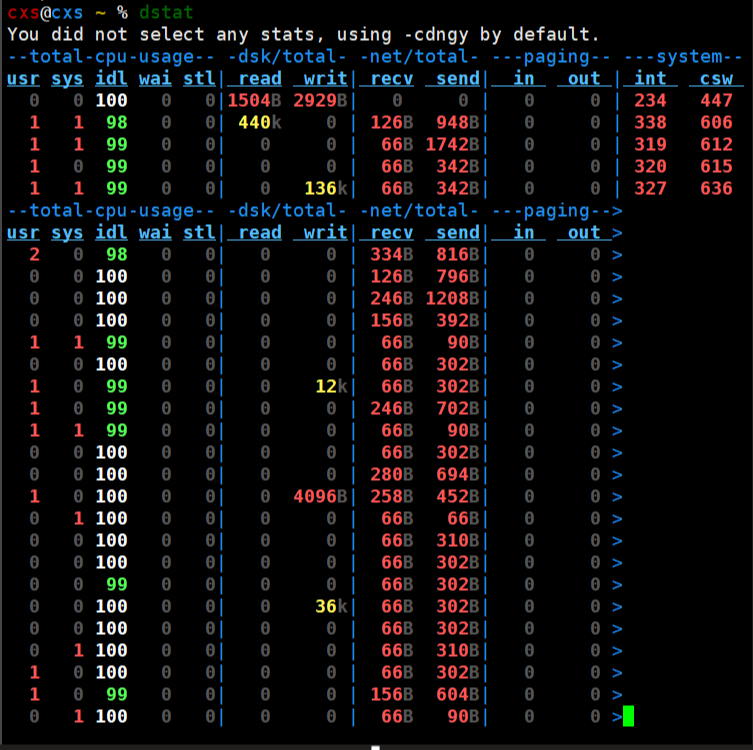This screenshot has height=750, width=753.
Task: Click '246B' recv in the 702B row
Action: point(391,409)
